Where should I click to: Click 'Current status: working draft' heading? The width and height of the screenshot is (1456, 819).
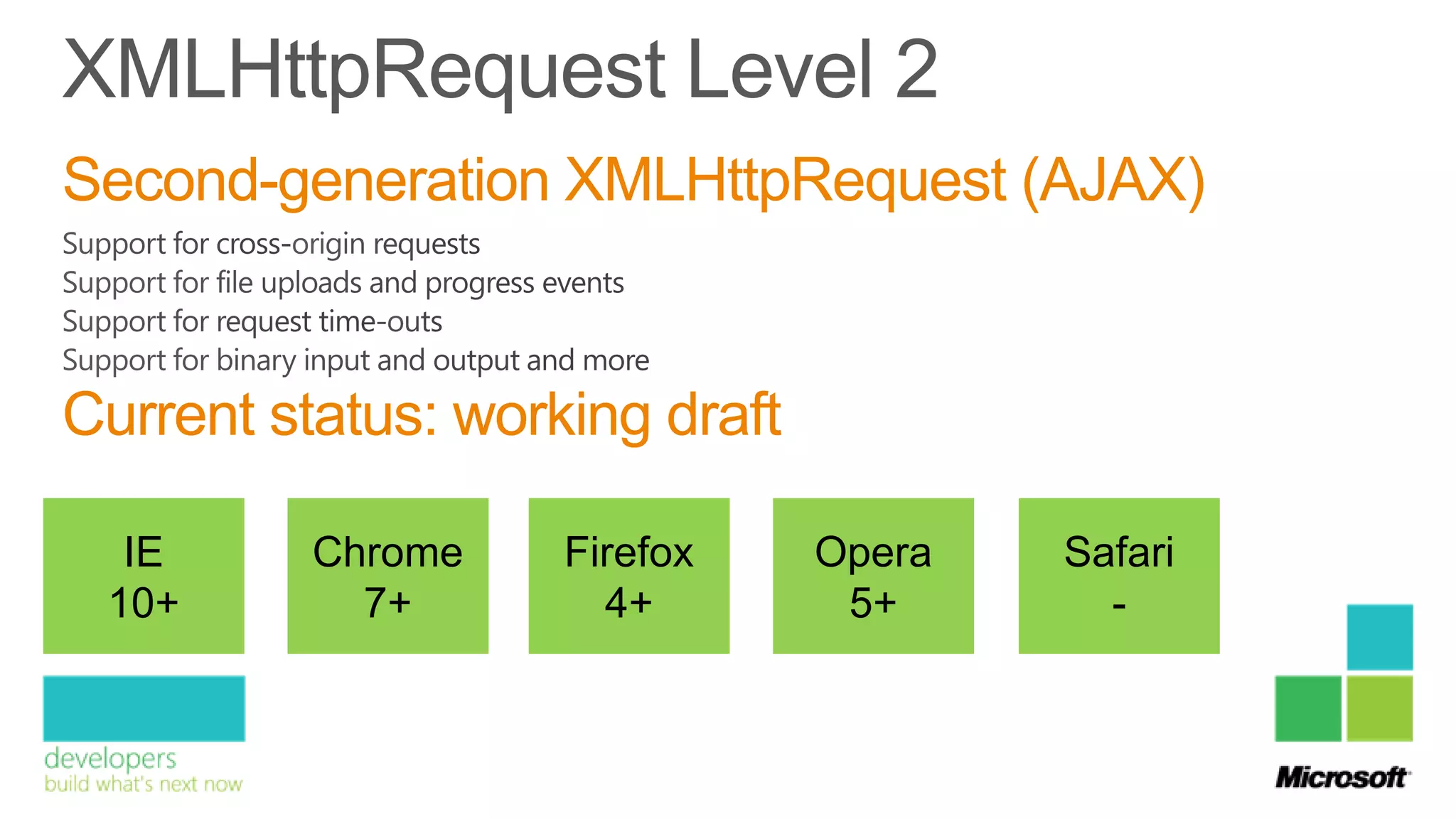[x=422, y=414]
